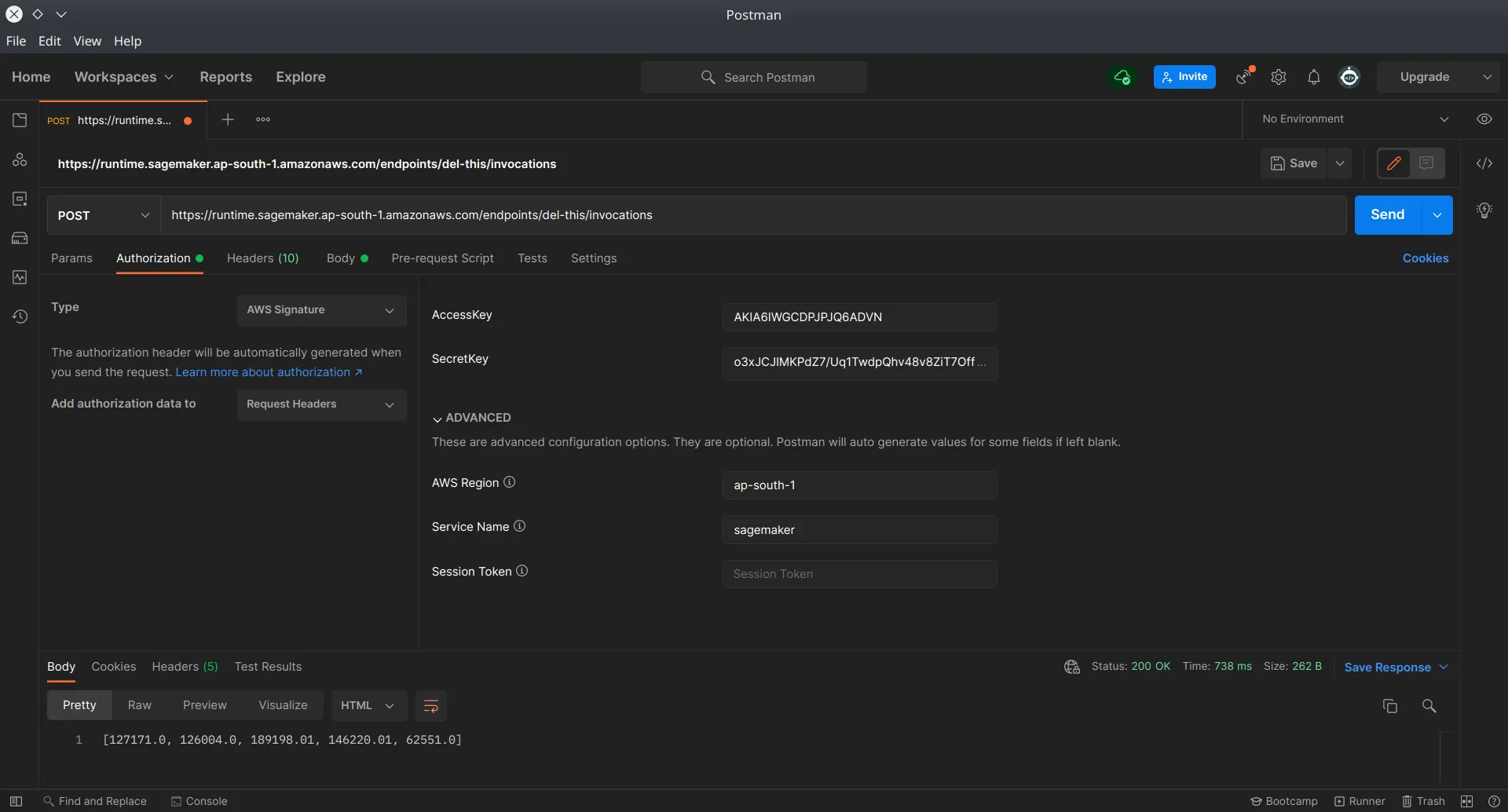Image resolution: width=1508 pixels, height=812 pixels.
Task: Click the request URL field
Action: pos(753,215)
